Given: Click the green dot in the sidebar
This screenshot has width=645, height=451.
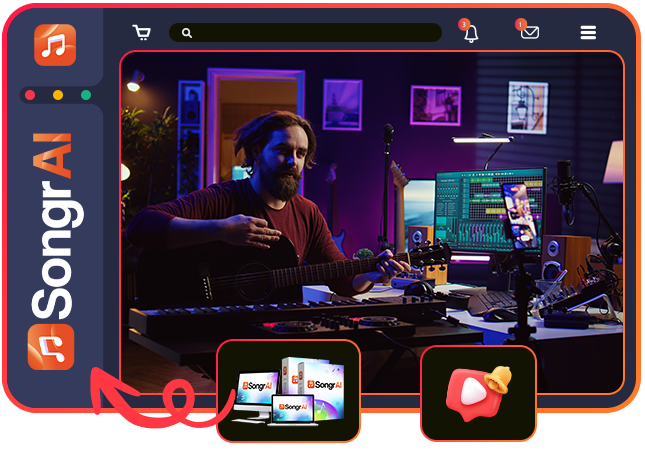Looking at the screenshot, I should tap(86, 95).
